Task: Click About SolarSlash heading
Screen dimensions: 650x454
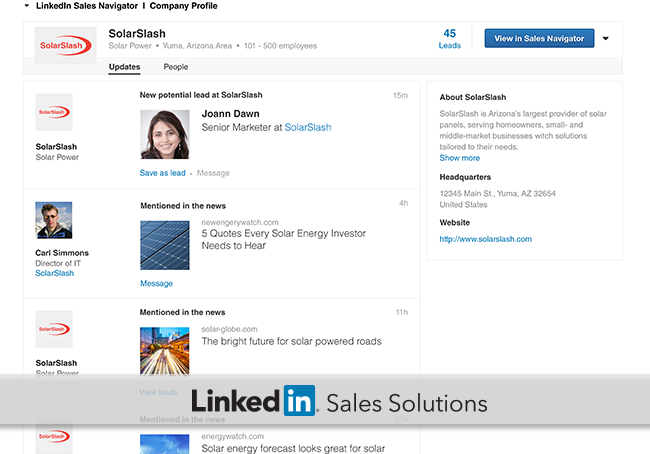Action: click(473, 97)
